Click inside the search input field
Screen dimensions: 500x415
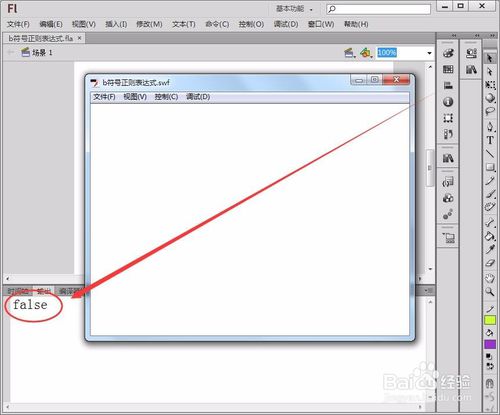pos(378,9)
